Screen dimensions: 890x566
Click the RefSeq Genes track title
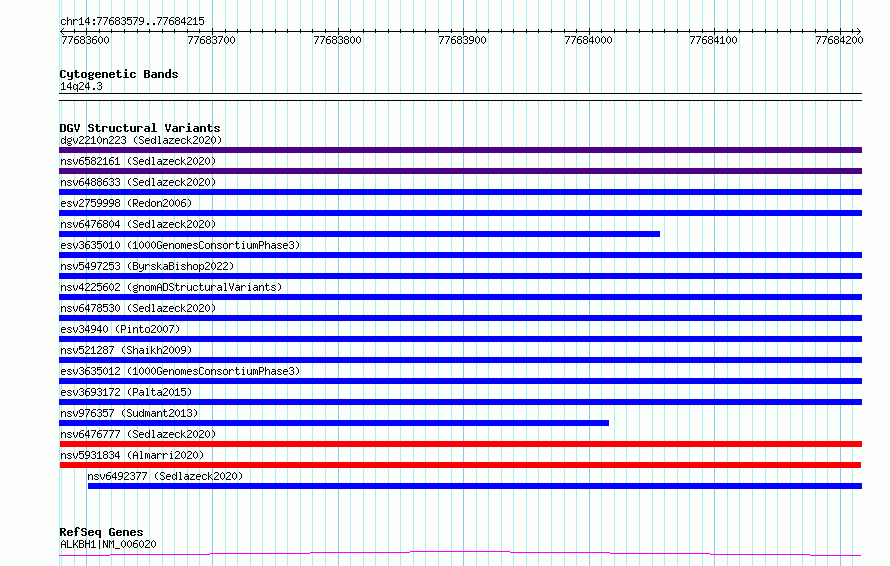101,532
